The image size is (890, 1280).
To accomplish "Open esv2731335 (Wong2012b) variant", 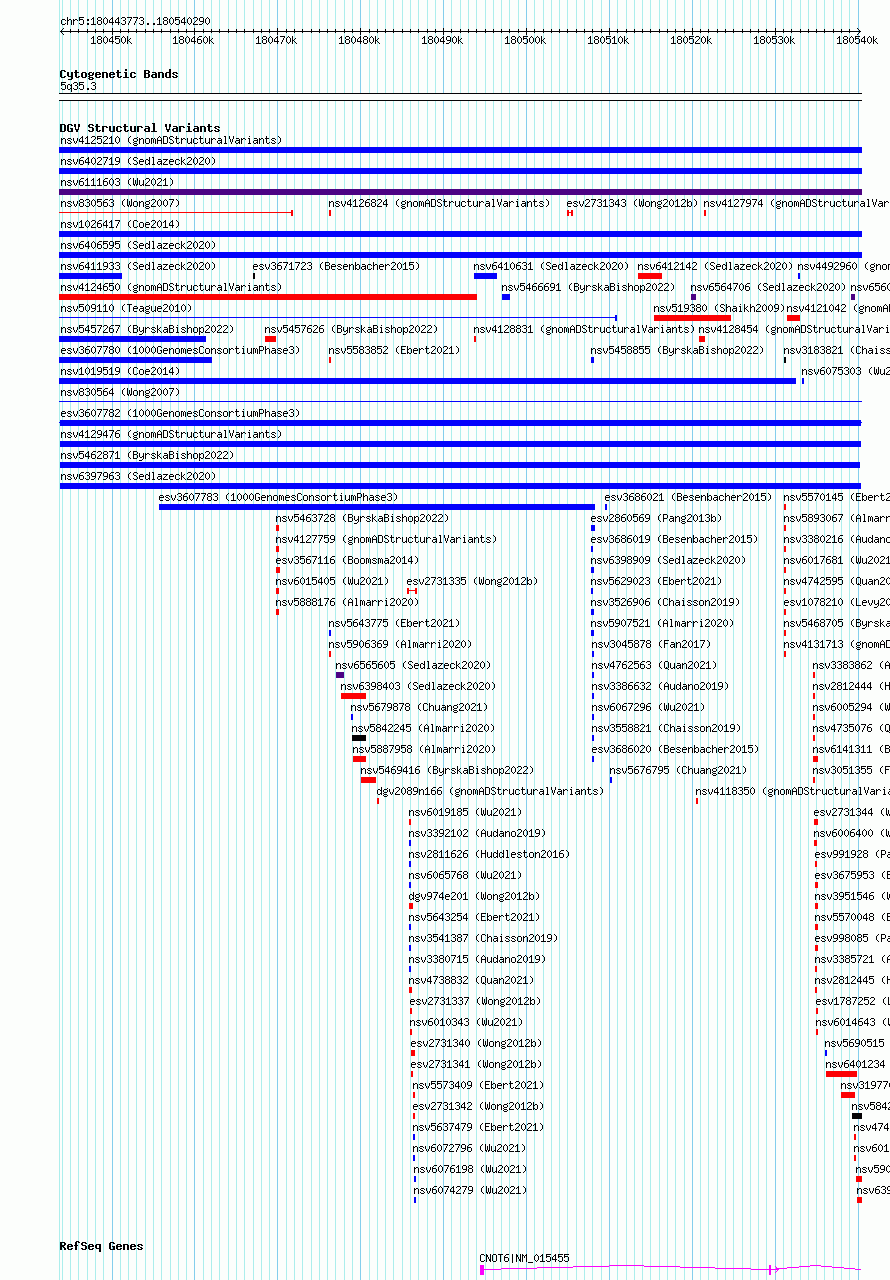I will click(472, 581).
